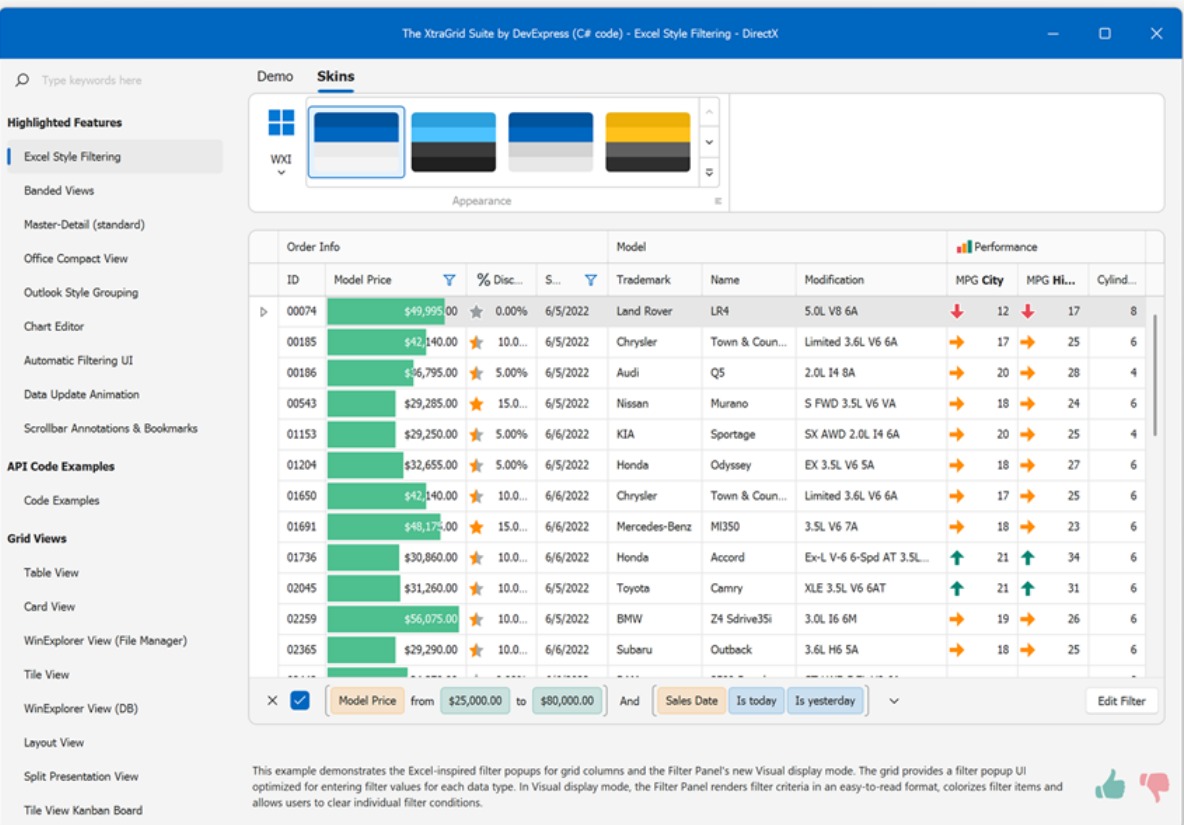The image size is (1184, 825).
Task: Click the red MPG City arrow for Land Rover
Action: [x=957, y=311]
